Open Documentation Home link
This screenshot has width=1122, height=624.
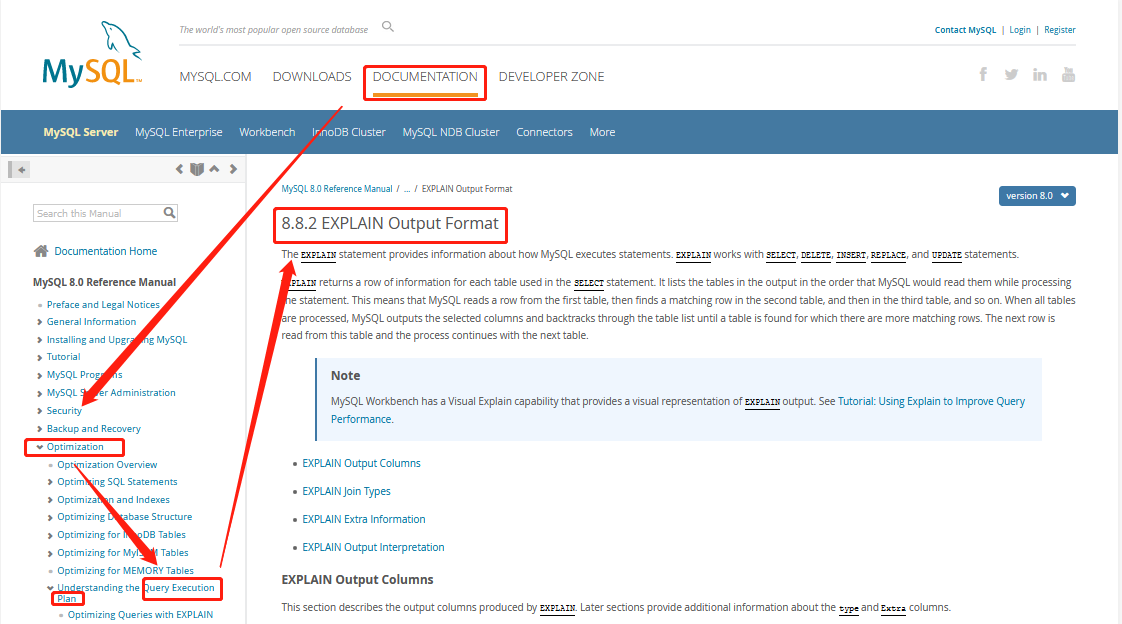(x=106, y=251)
